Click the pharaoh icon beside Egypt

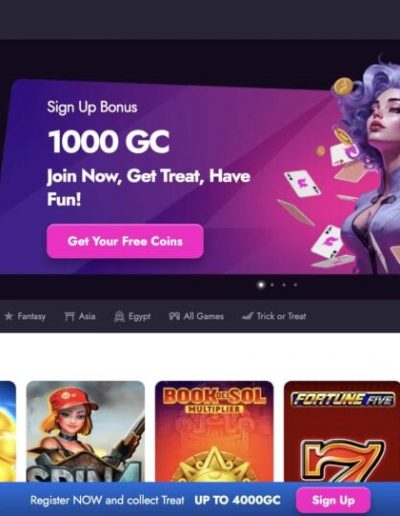coord(119,316)
